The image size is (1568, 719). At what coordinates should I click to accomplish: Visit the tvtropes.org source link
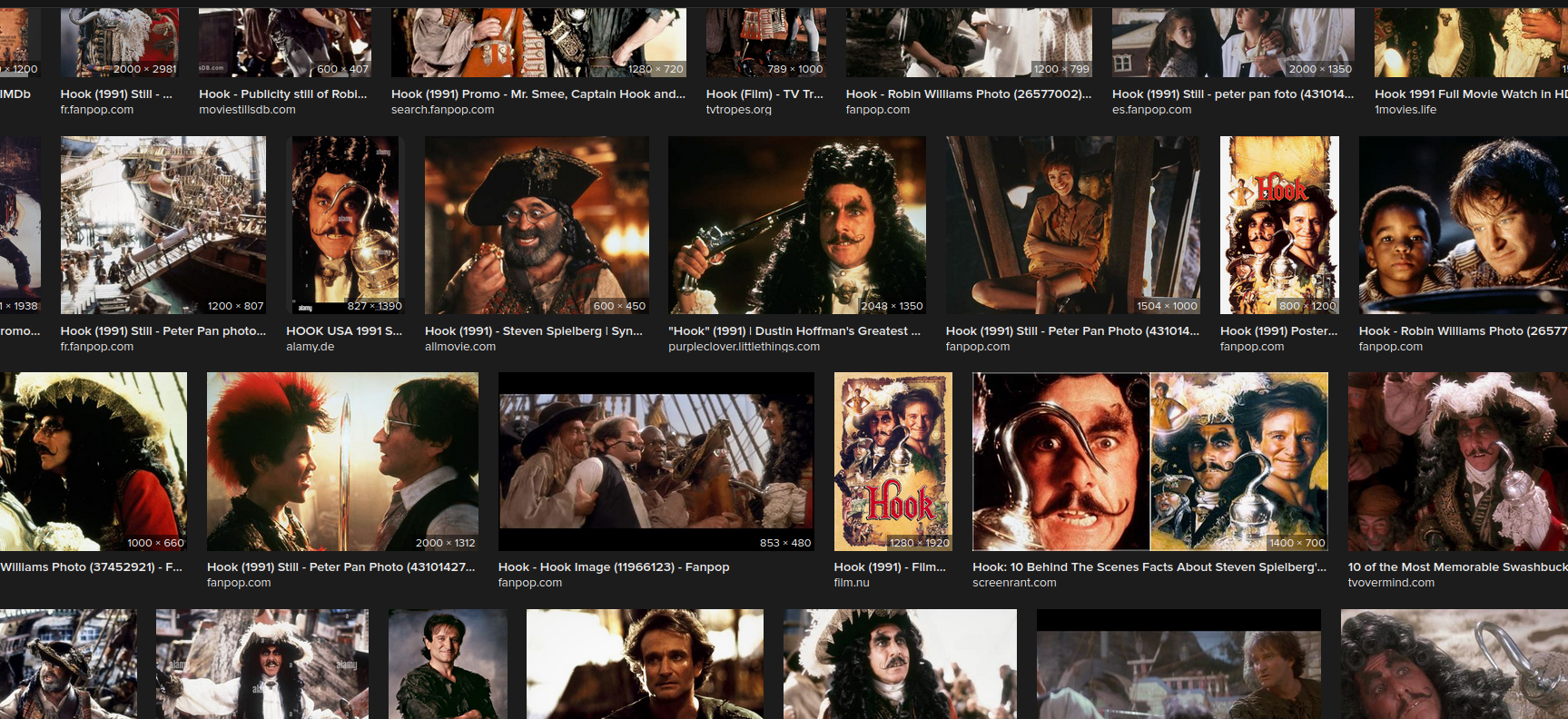pyautogui.click(x=739, y=109)
